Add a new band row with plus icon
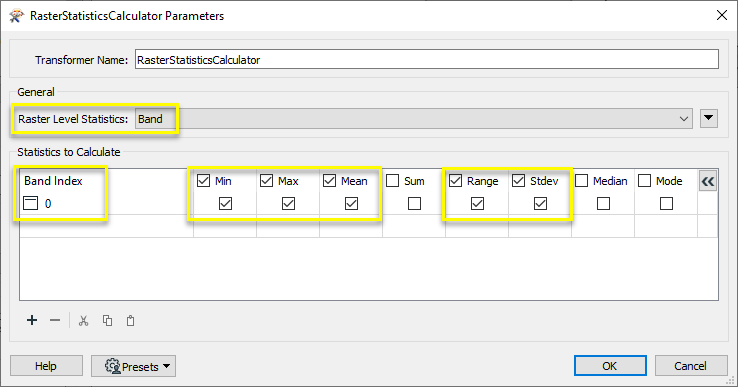 tap(32, 321)
